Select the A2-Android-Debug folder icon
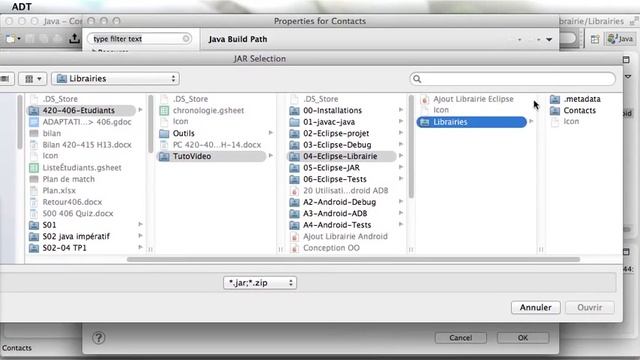The image size is (640, 360). 294,202
